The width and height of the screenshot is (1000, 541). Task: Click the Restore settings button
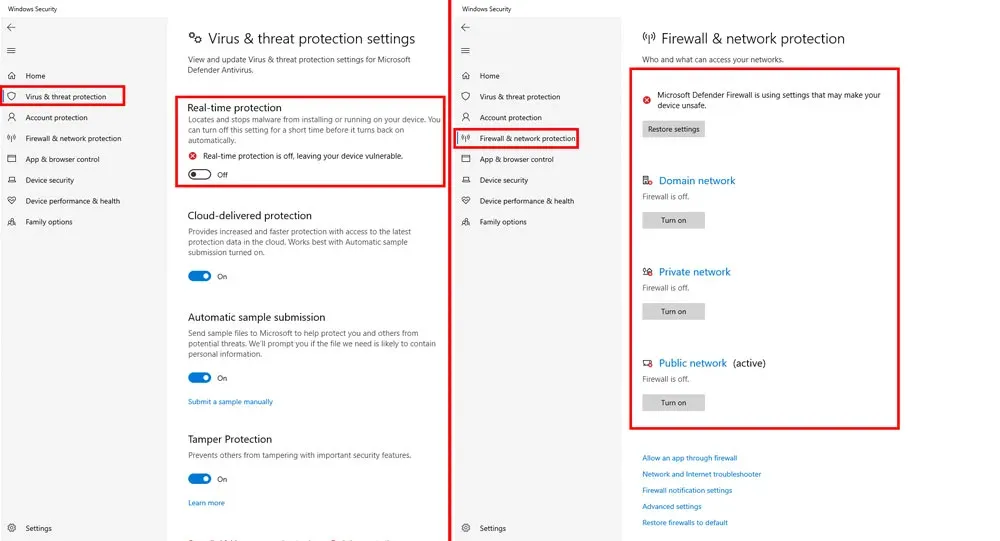coord(673,129)
